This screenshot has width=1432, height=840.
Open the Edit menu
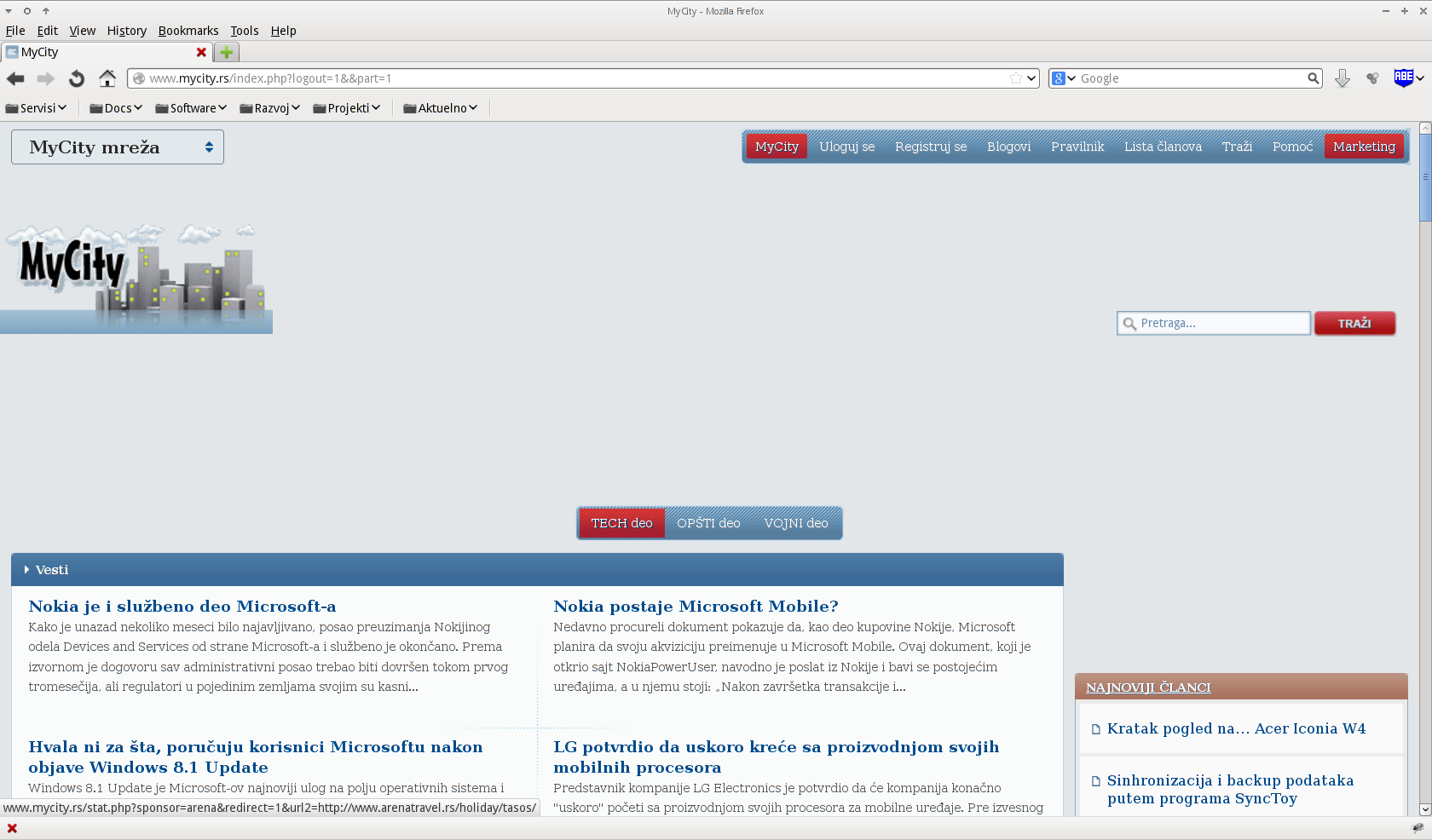[x=48, y=31]
